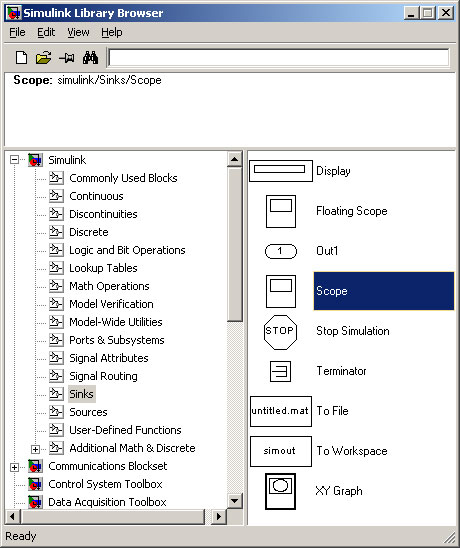460x548 pixels.
Task: Click the tree vertical scrollbar down arrow
Action: tap(235, 501)
